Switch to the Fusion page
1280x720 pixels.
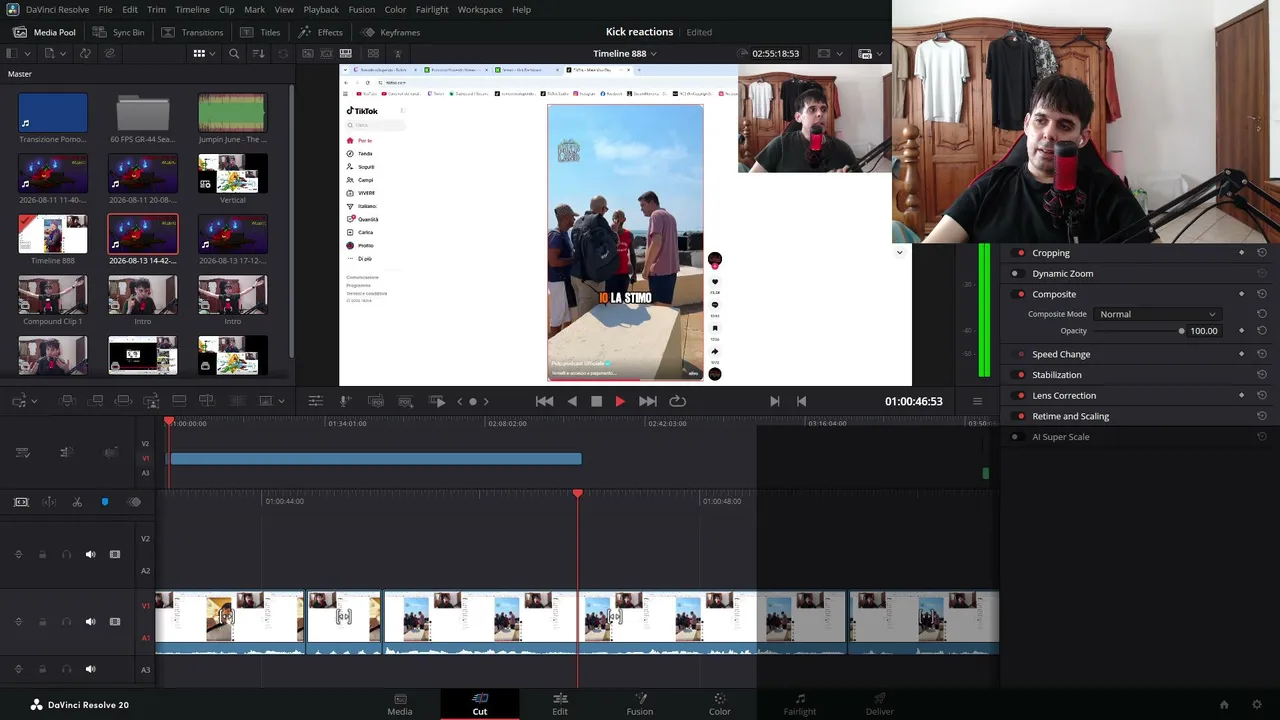[640, 704]
